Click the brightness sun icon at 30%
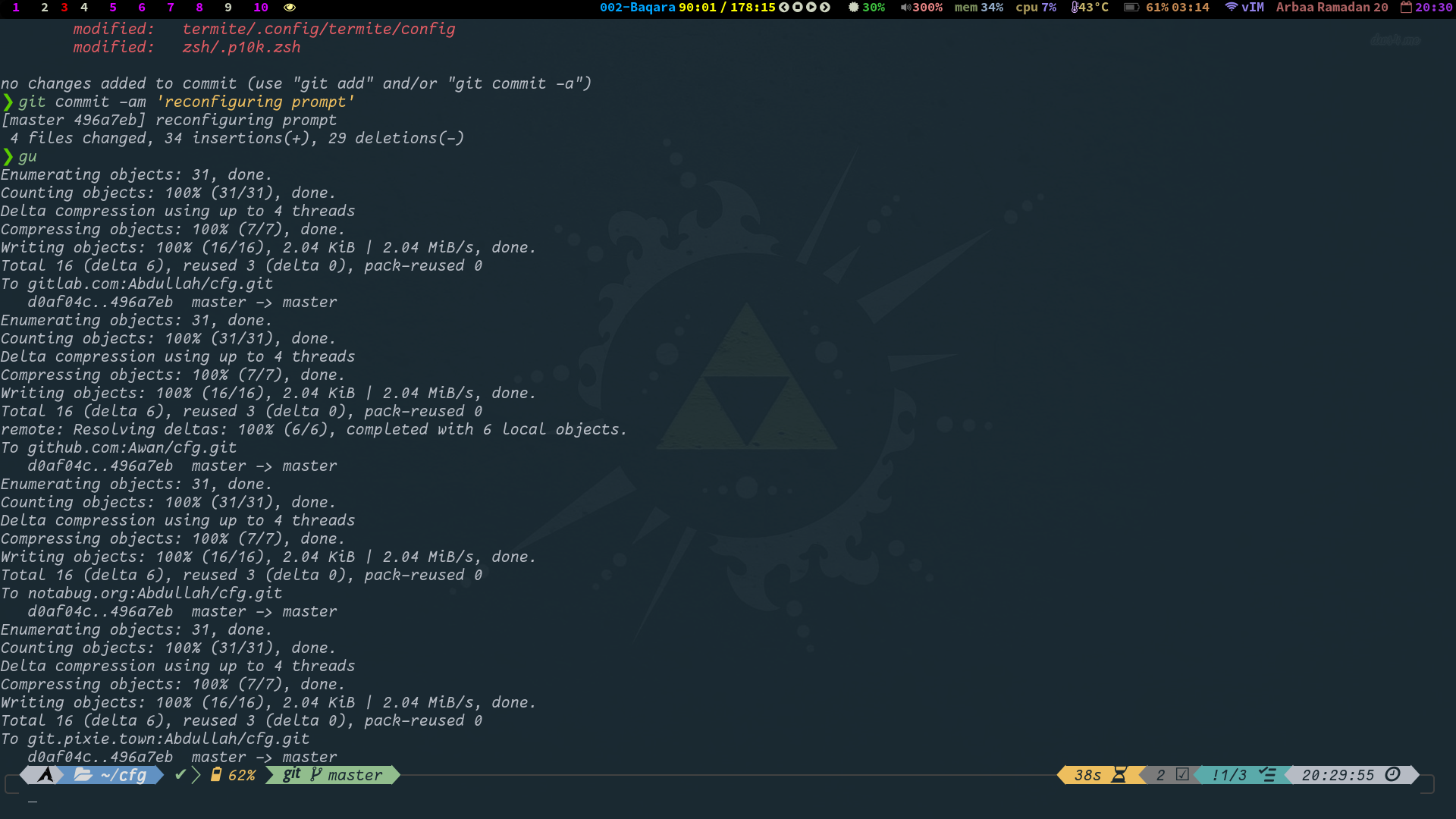This screenshot has width=1456, height=819. pyautogui.click(x=854, y=8)
